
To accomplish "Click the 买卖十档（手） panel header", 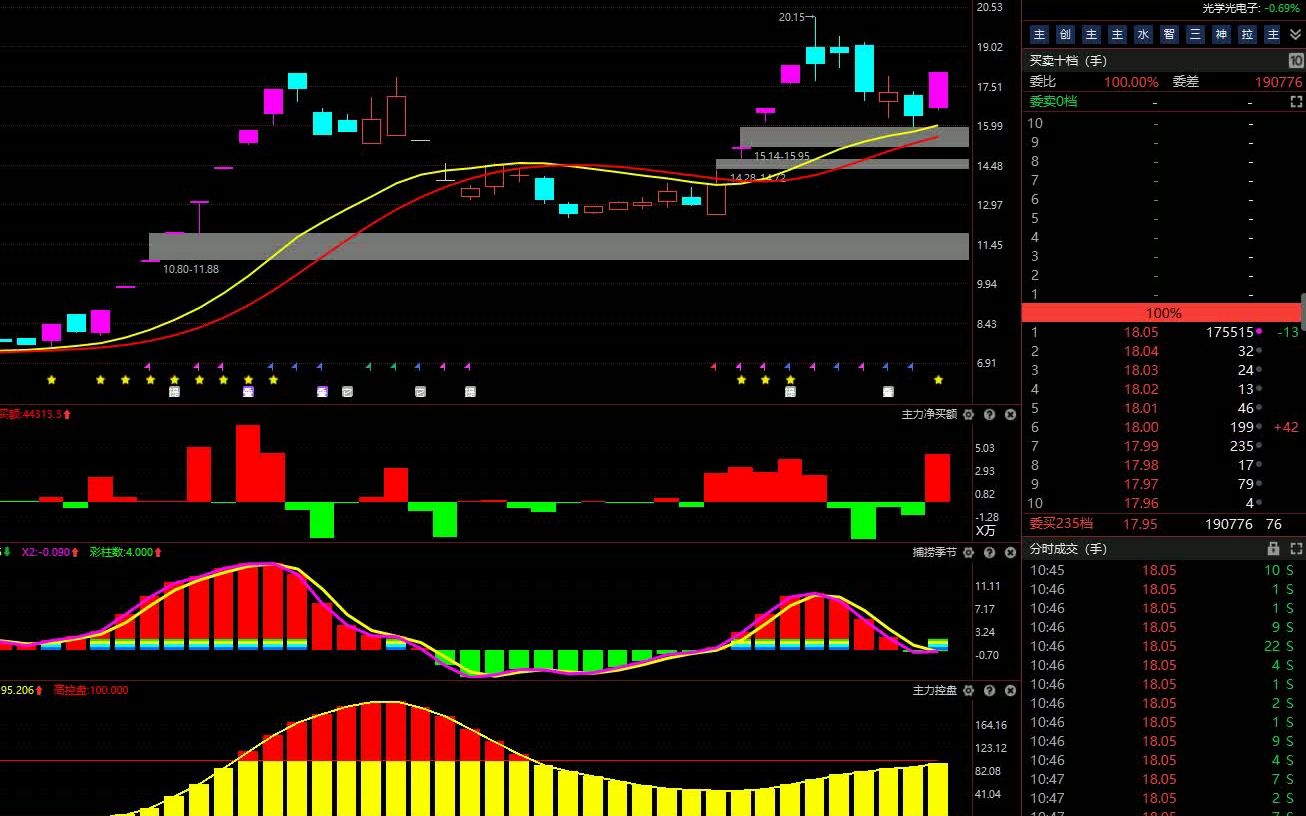I will [x=1069, y=61].
